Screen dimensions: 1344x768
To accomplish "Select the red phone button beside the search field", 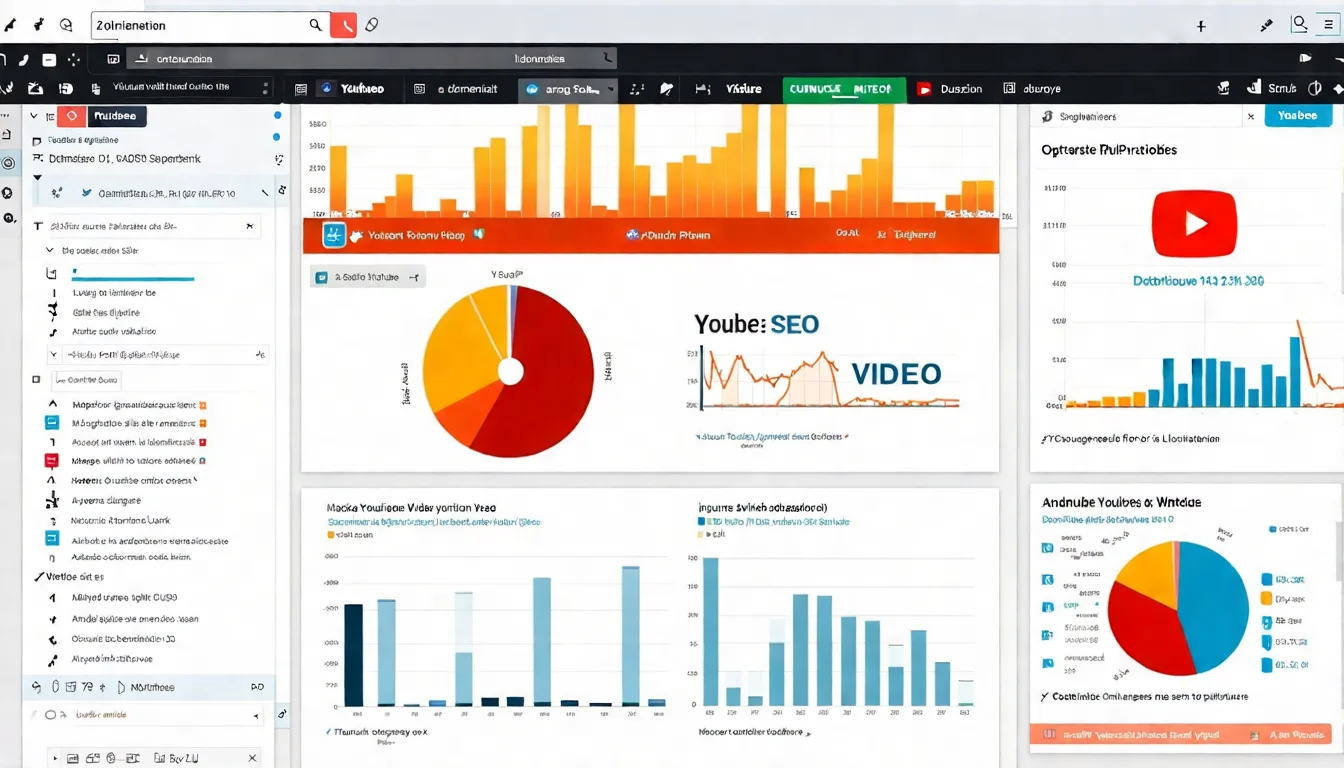I will 344,24.
